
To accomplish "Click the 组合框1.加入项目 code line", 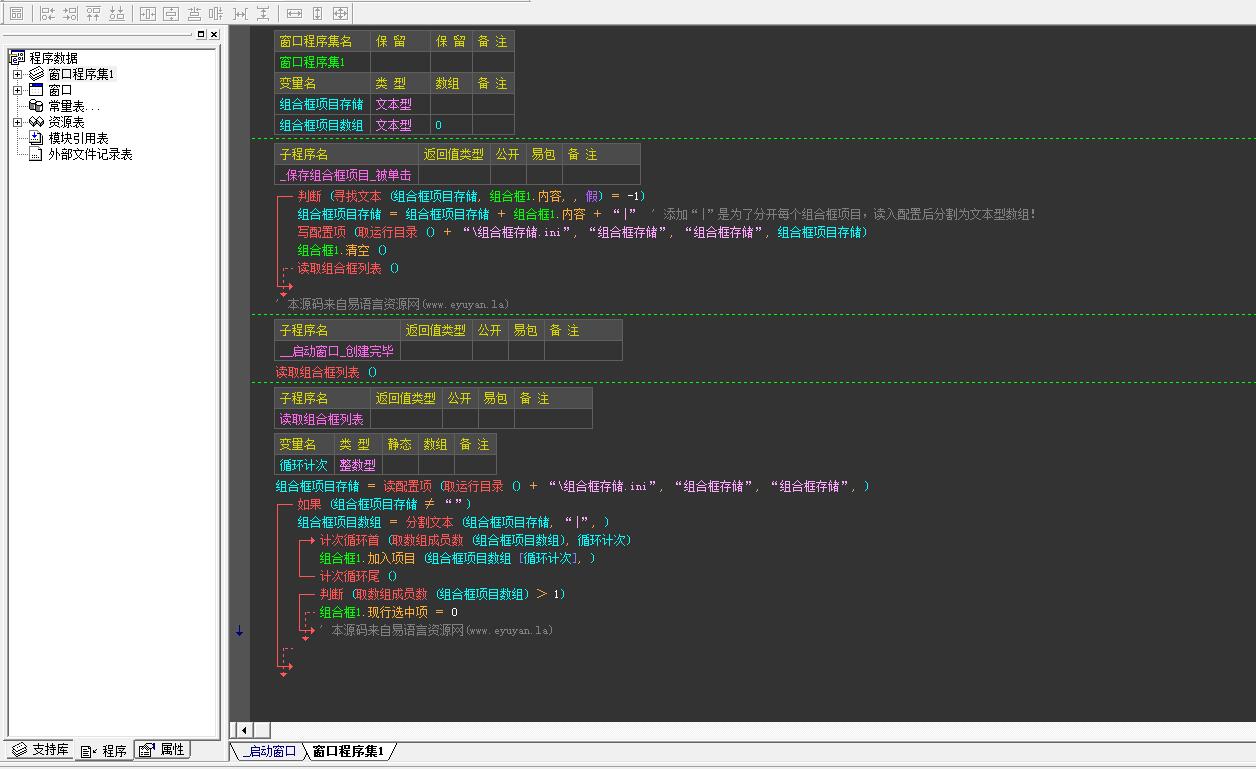I will [x=458, y=558].
